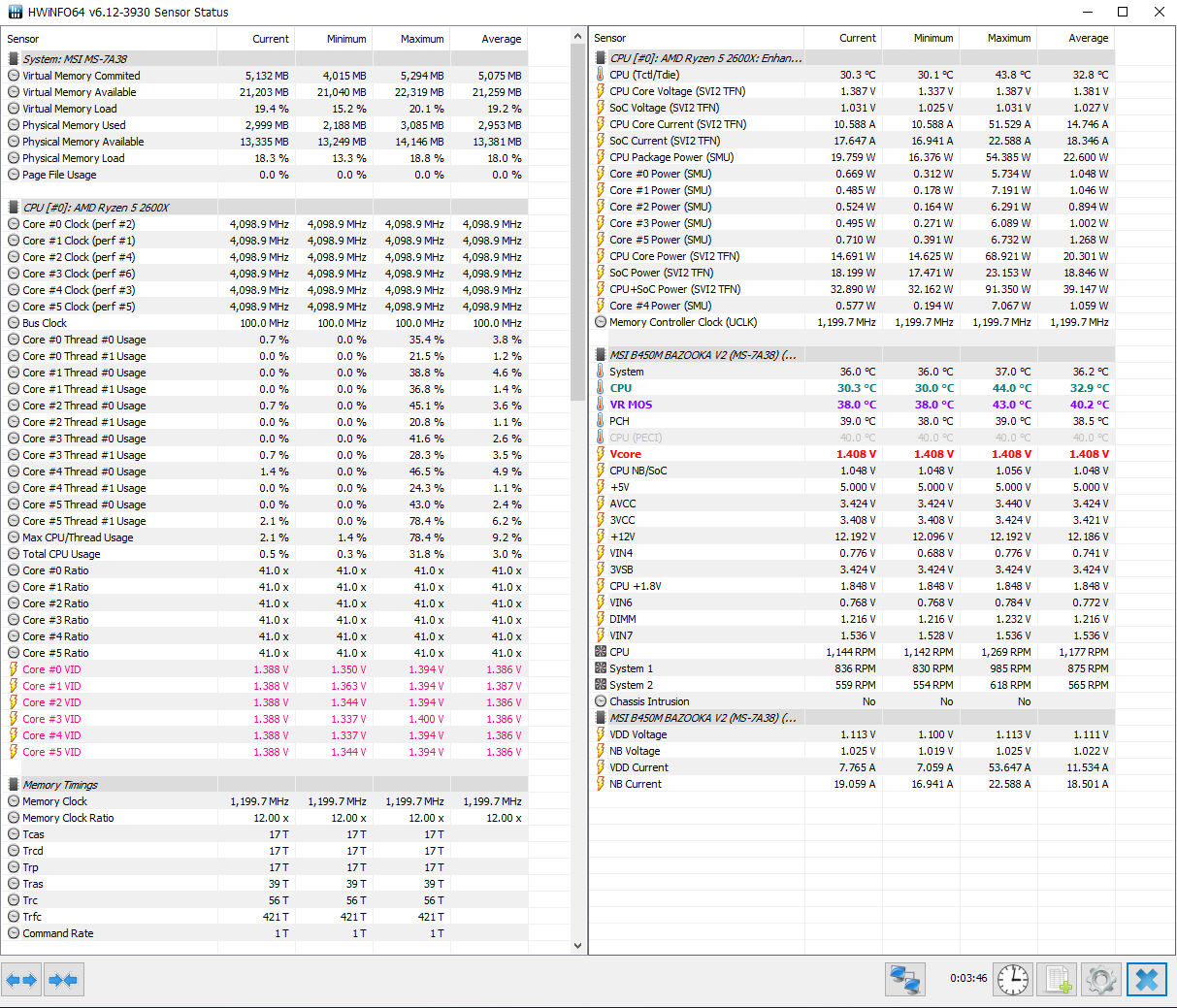Select CPU+SoC Power (SVI2 TFN) row
This screenshot has width=1177, height=1008.
(852, 289)
